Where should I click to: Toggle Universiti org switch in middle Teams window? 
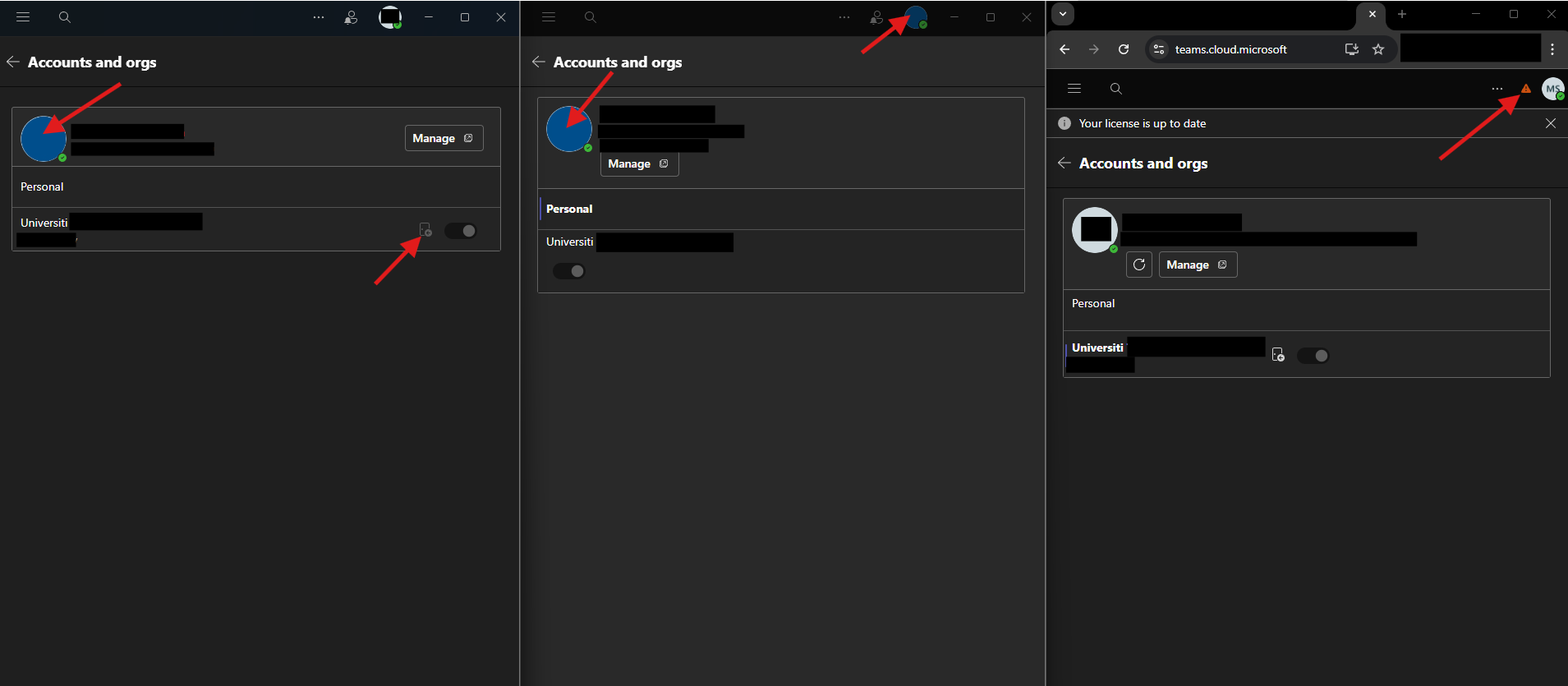(569, 271)
